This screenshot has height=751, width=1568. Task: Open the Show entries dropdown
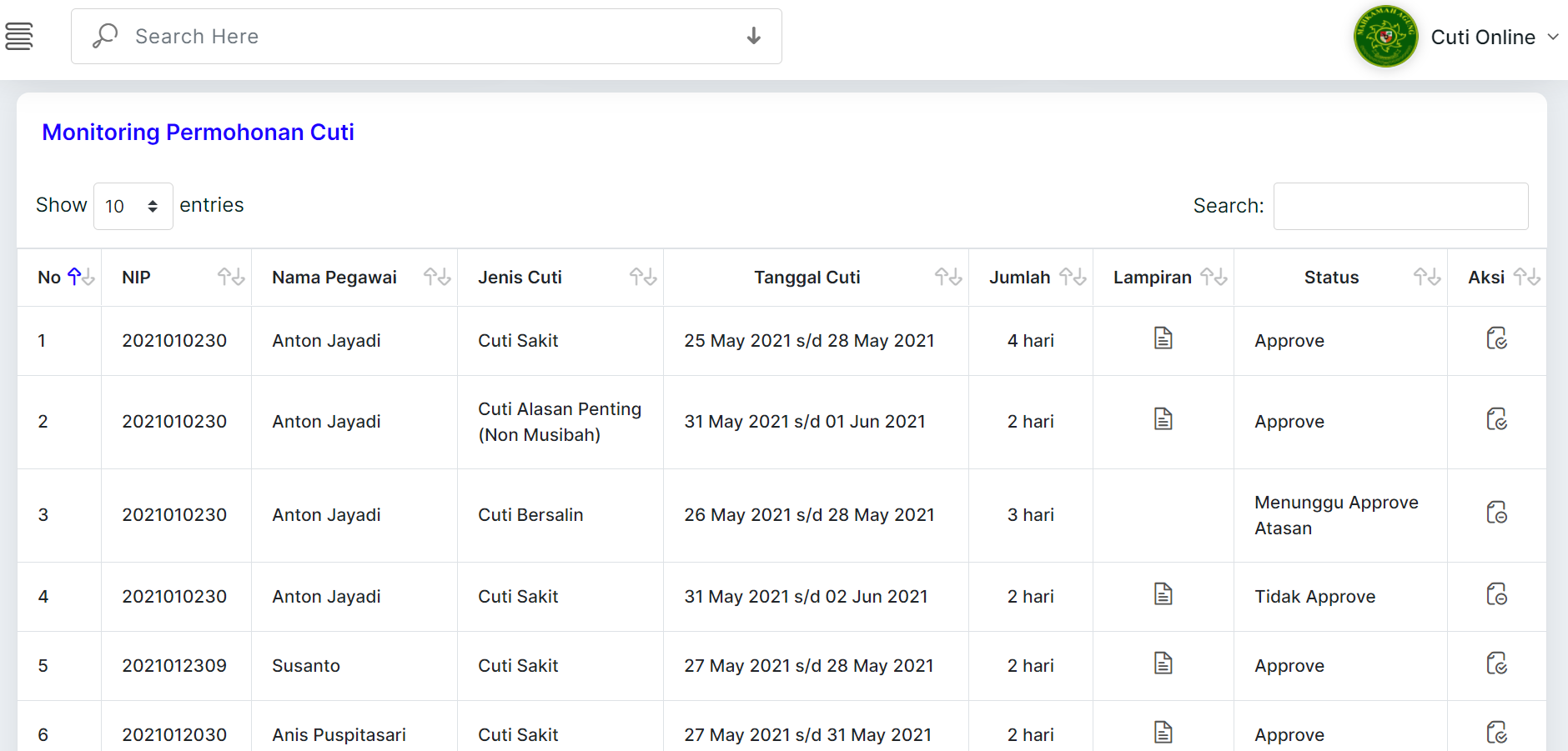pyautogui.click(x=133, y=206)
